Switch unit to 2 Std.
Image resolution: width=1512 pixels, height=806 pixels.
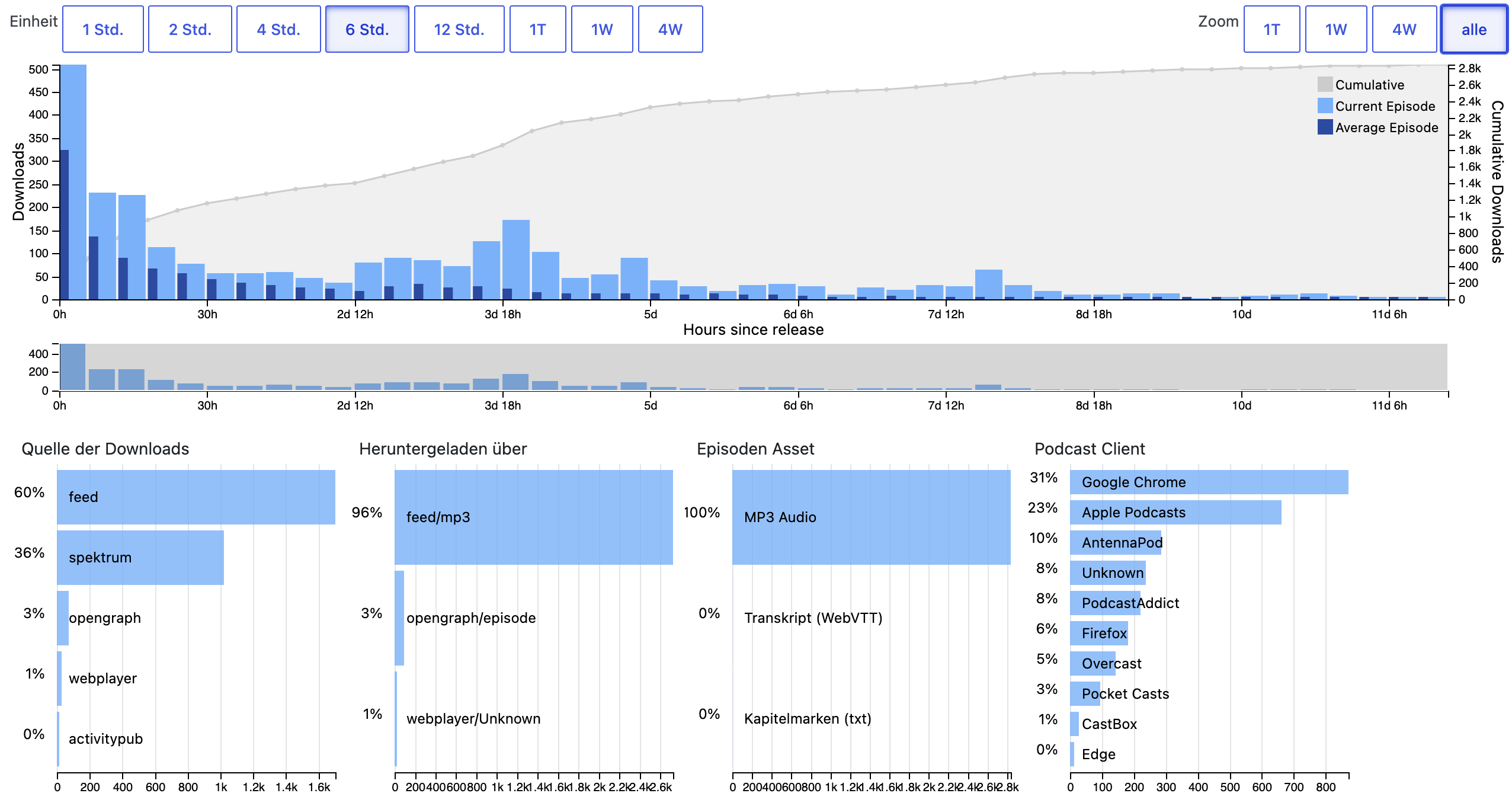coord(190,29)
